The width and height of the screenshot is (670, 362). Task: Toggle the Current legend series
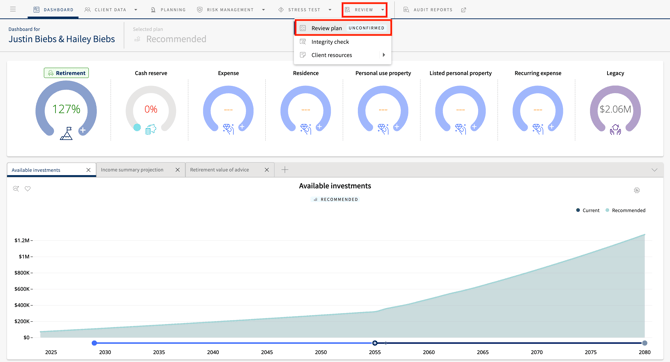point(588,210)
